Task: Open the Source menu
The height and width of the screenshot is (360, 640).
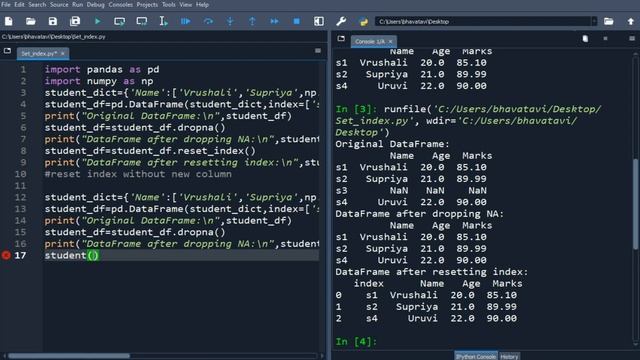Action: tap(59, 4)
